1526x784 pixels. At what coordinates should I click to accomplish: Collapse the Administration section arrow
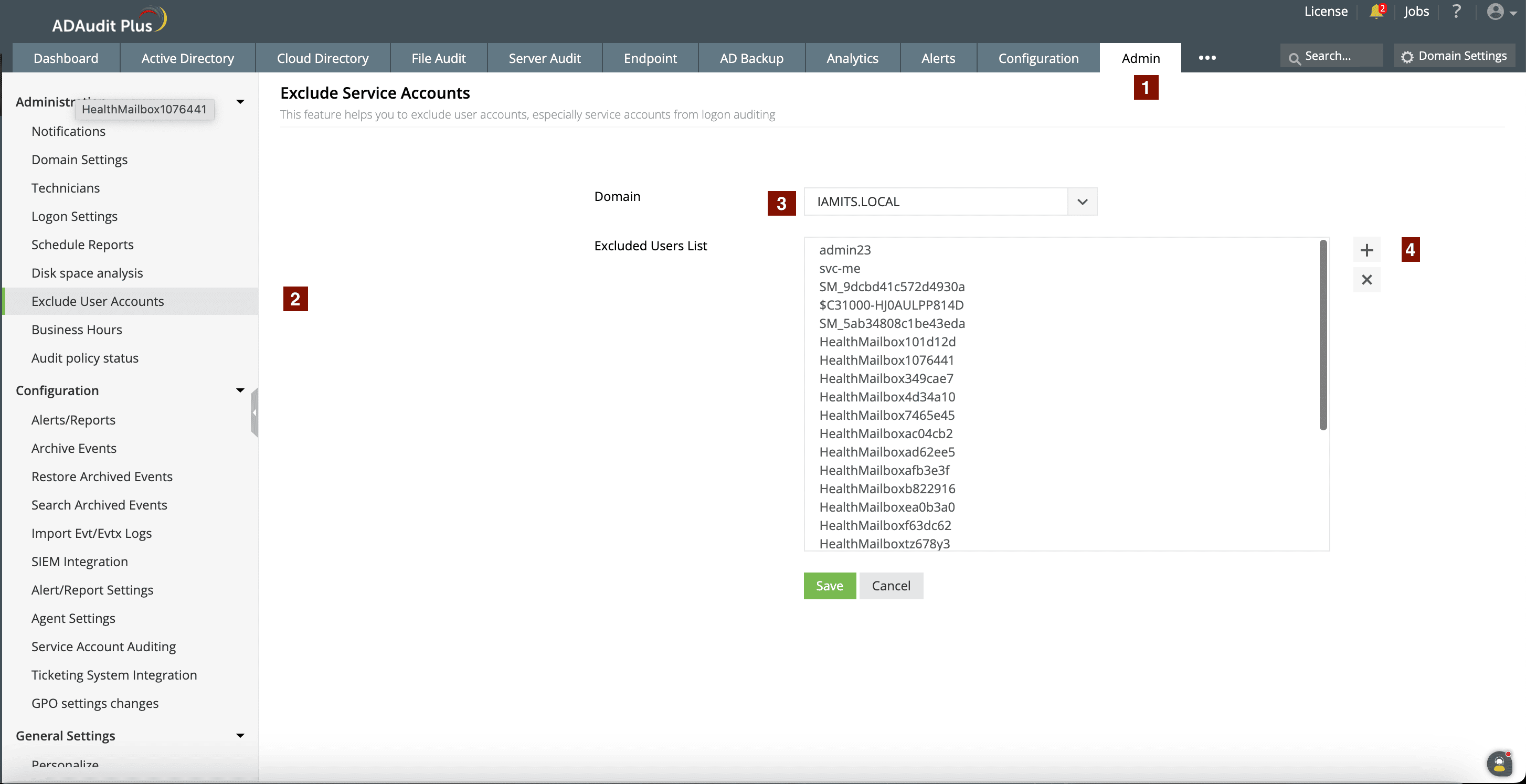coord(240,102)
